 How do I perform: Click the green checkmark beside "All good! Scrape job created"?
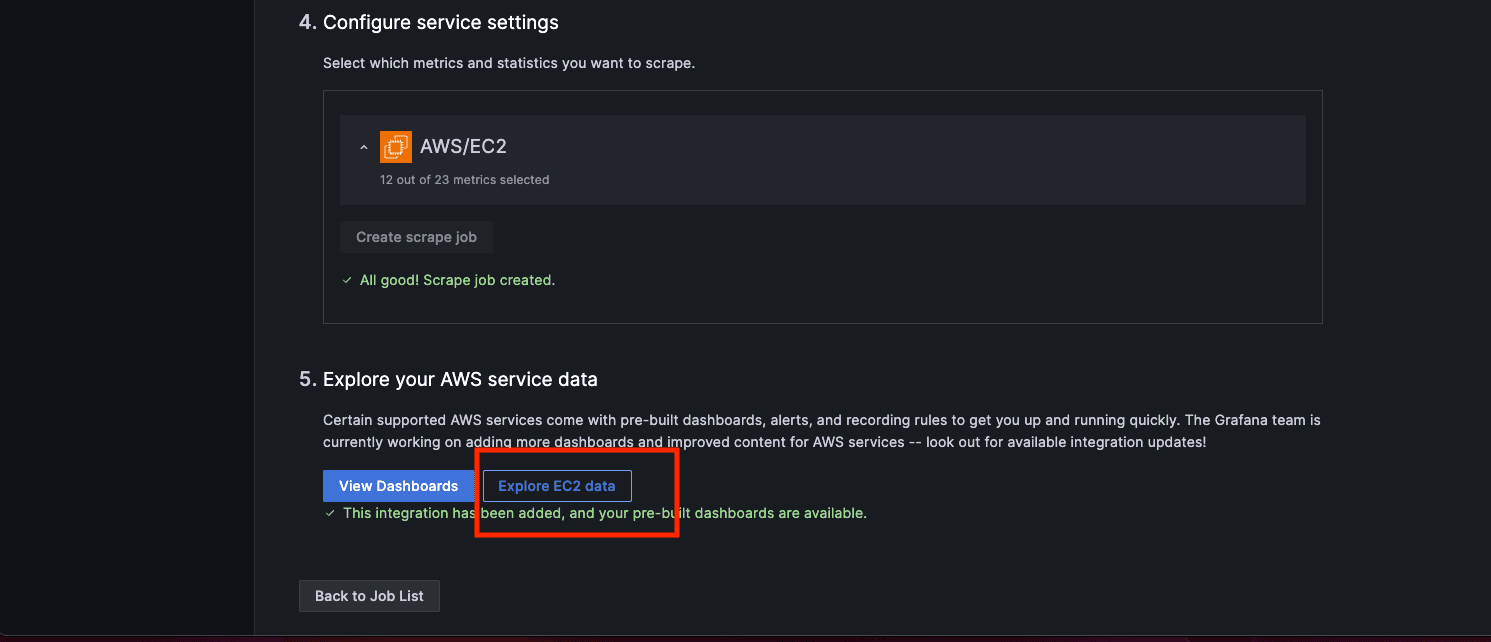click(347, 280)
